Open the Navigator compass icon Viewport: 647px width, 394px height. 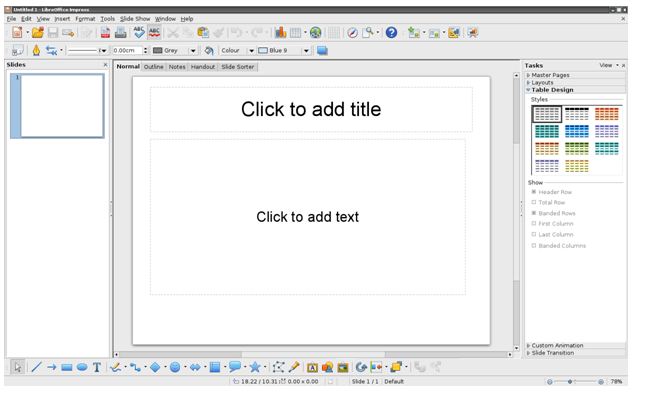[x=352, y=33]
